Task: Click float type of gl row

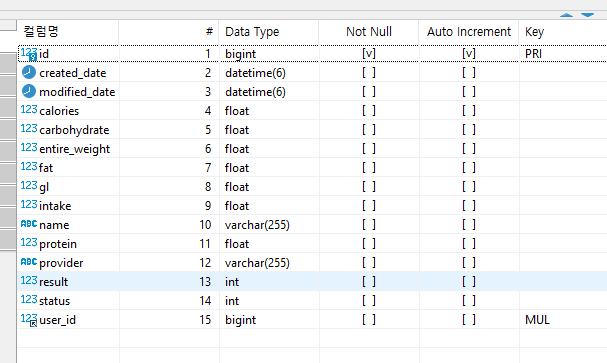Action: point(237,187)
